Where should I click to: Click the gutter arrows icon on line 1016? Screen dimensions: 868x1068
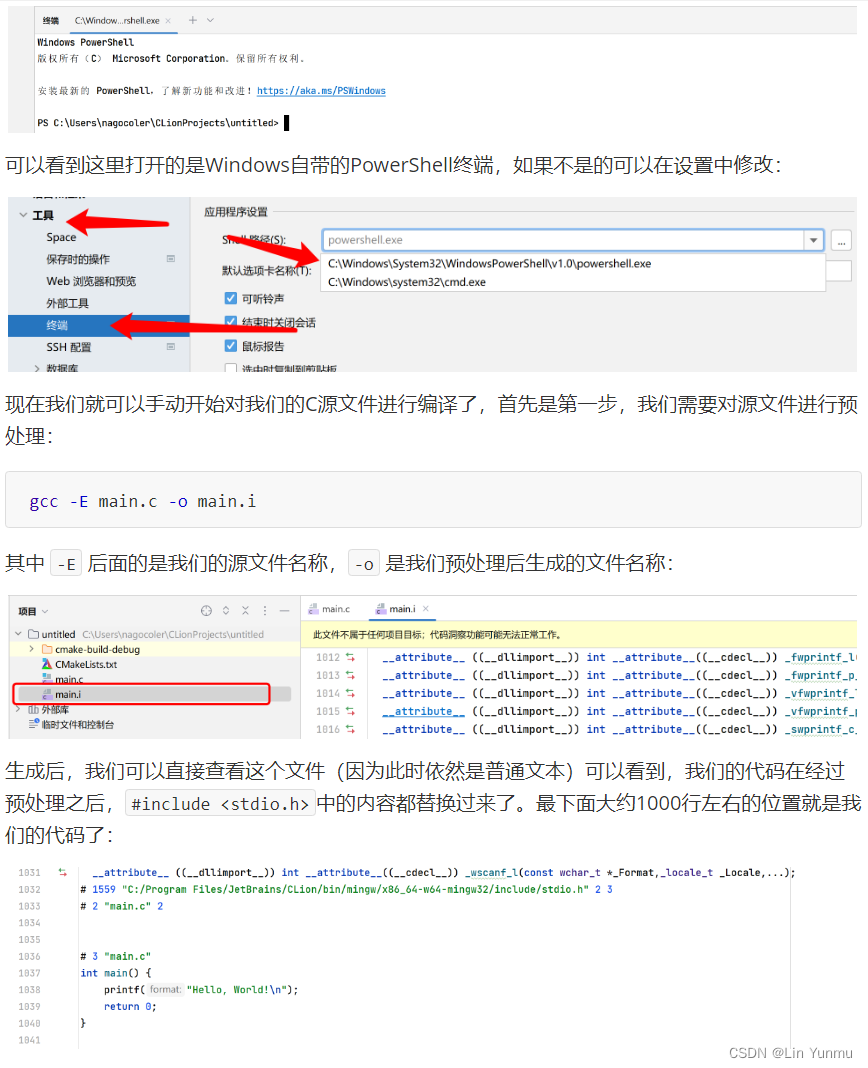pos(350,729)
